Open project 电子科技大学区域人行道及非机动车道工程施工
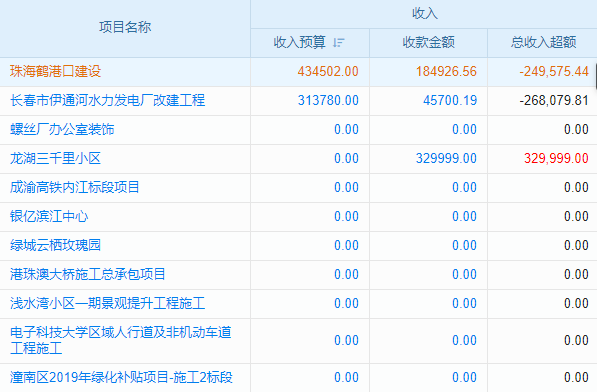The image size is (597, 392). (x=121, y=340)
